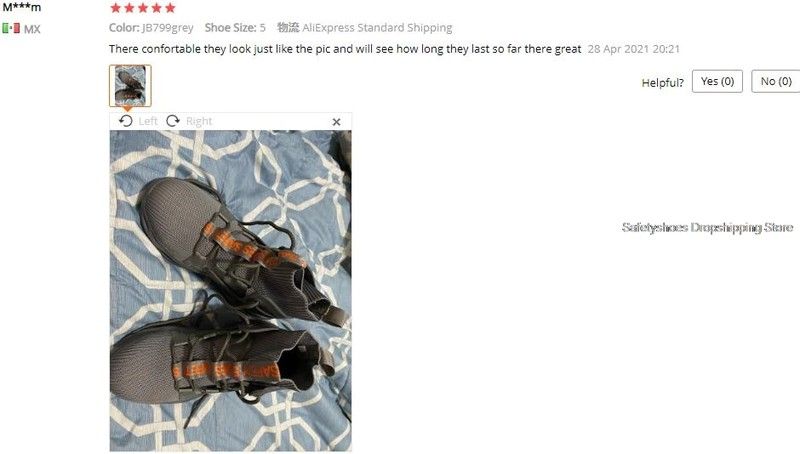The image size is (800, 454).
Task: Click the third rating star
Action: [143, 8]
